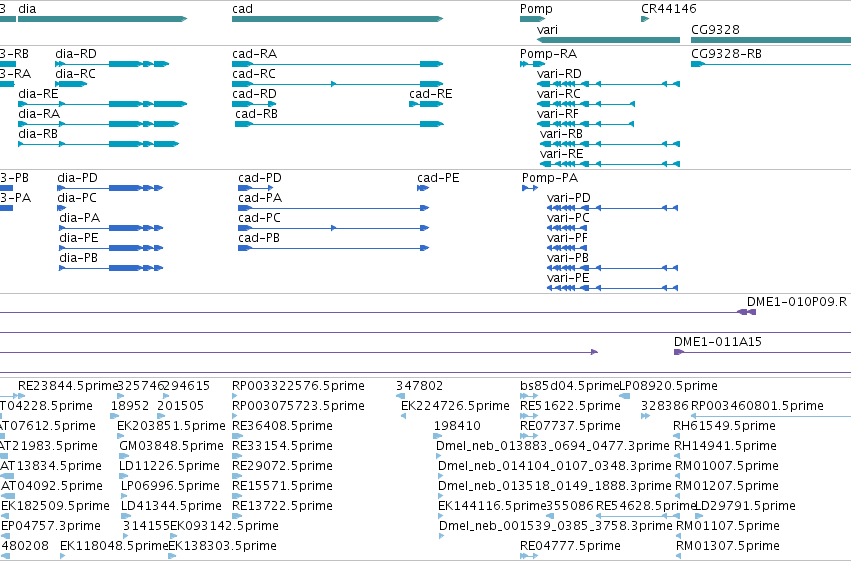Select transcript dia-RE

pyautogui.click(x=103, y=104)
